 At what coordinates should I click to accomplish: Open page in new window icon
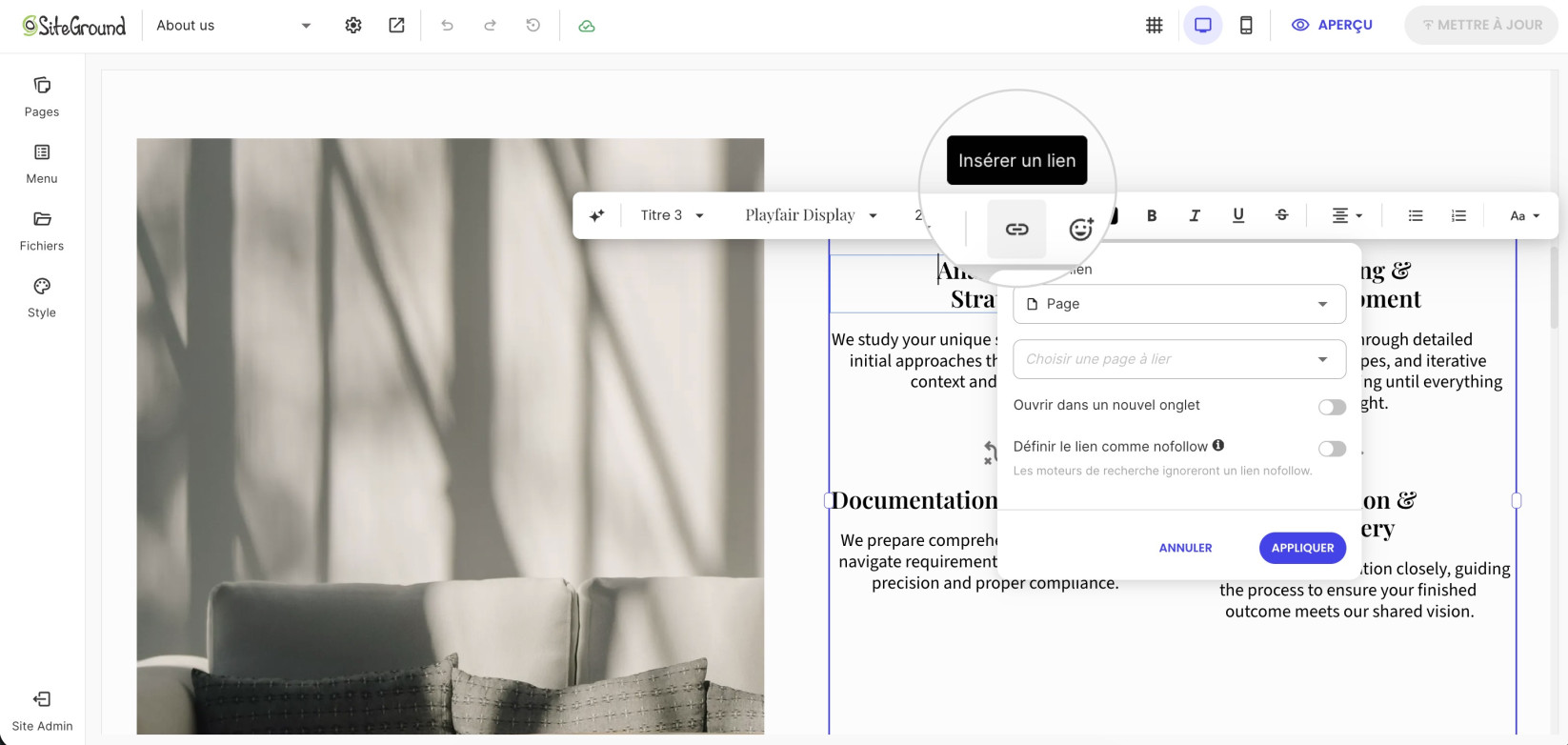[396, 26]
